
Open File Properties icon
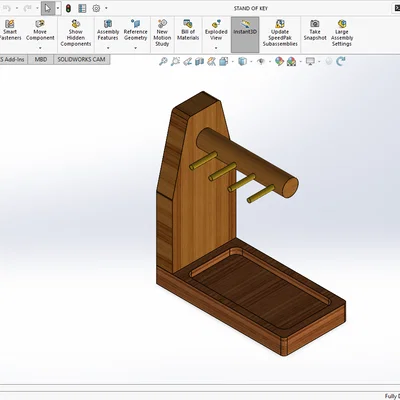(82, 8)
